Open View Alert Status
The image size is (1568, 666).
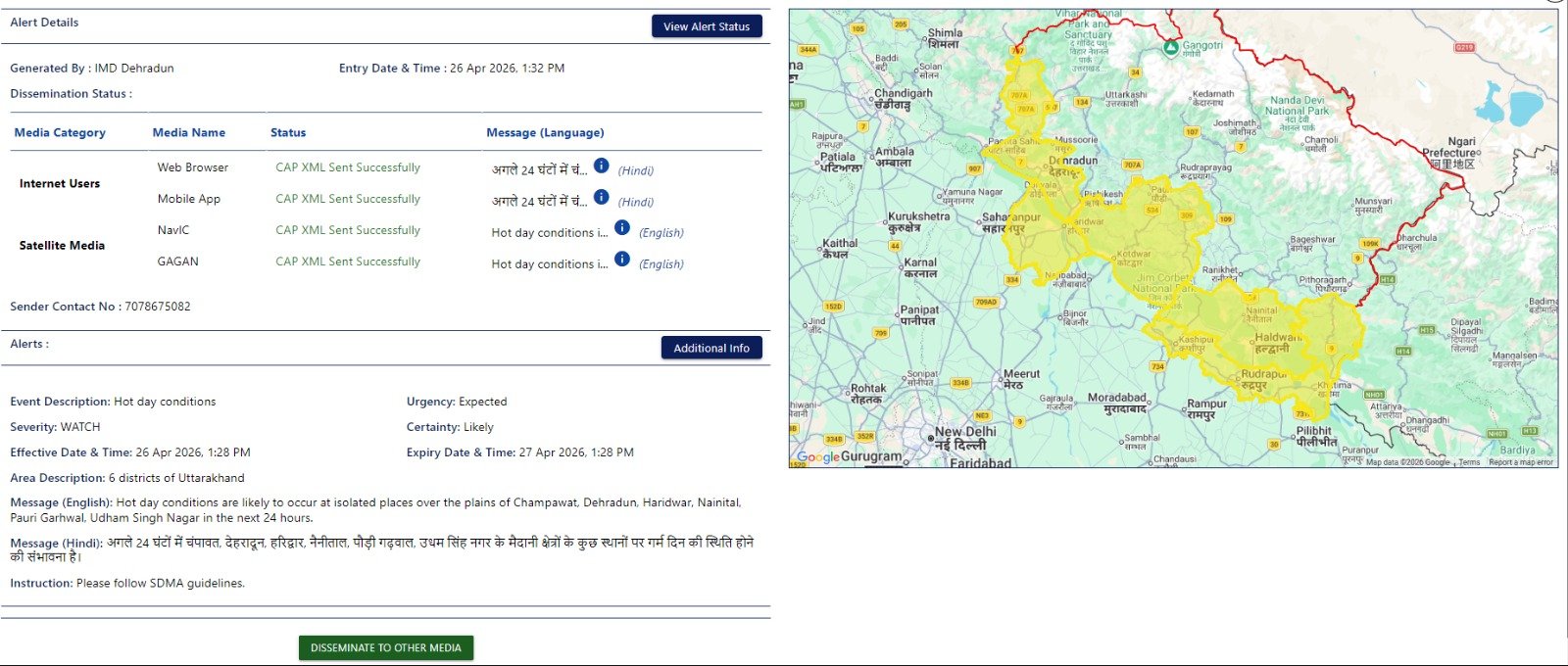pyautogui.click(x=707, y=26)
